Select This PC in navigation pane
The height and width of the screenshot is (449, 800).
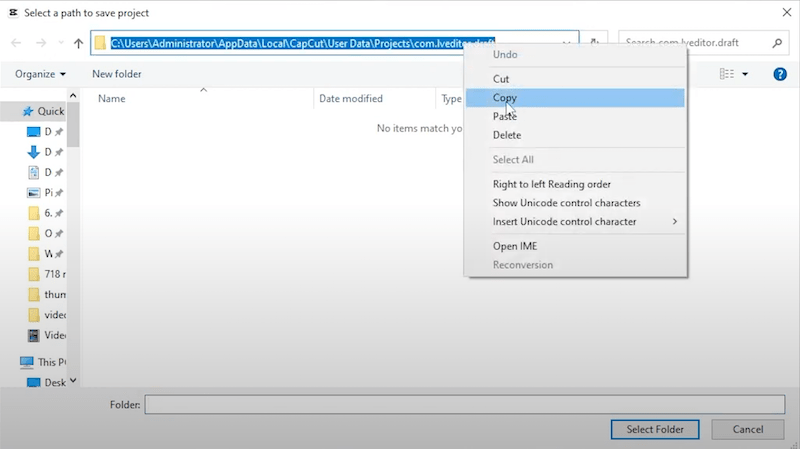point(43,362)
